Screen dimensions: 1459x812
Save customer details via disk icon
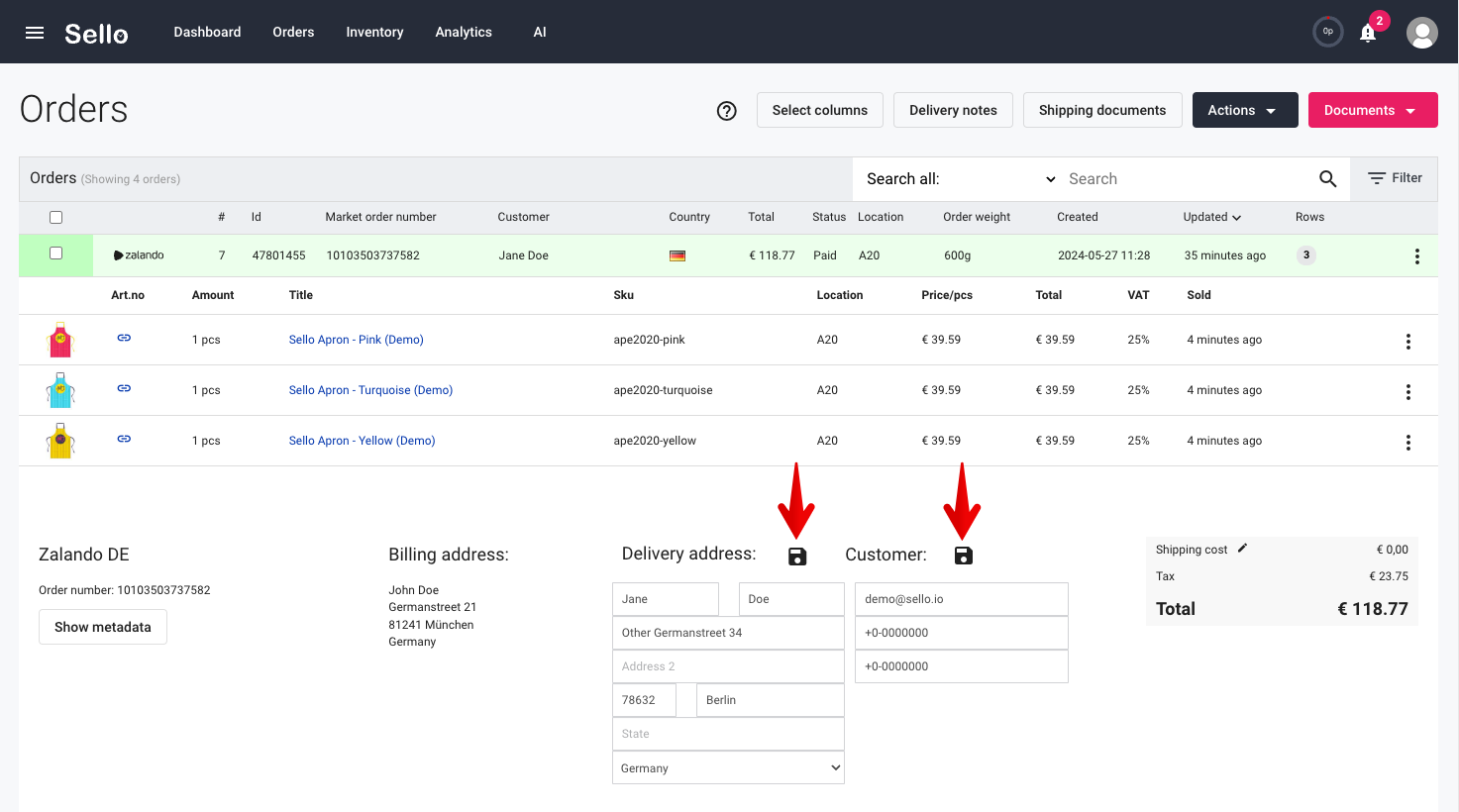(x=964, y=556)
